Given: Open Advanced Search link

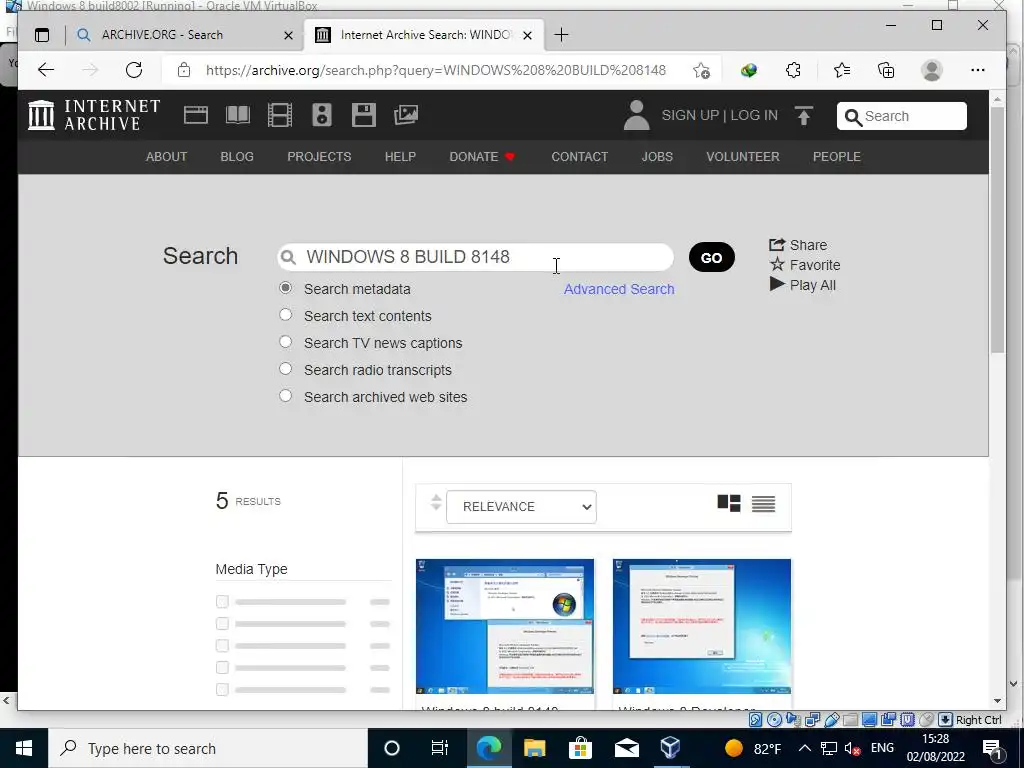Looking at the screenshot, I should coord(619,289).
